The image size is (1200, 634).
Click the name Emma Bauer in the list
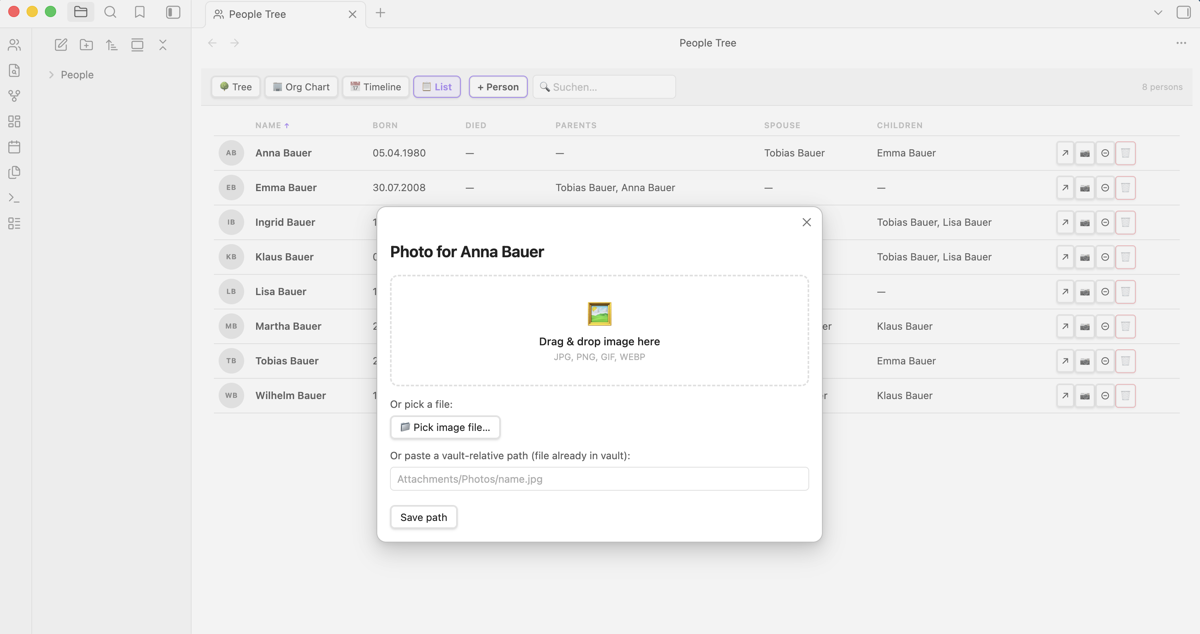click(286, 188)
